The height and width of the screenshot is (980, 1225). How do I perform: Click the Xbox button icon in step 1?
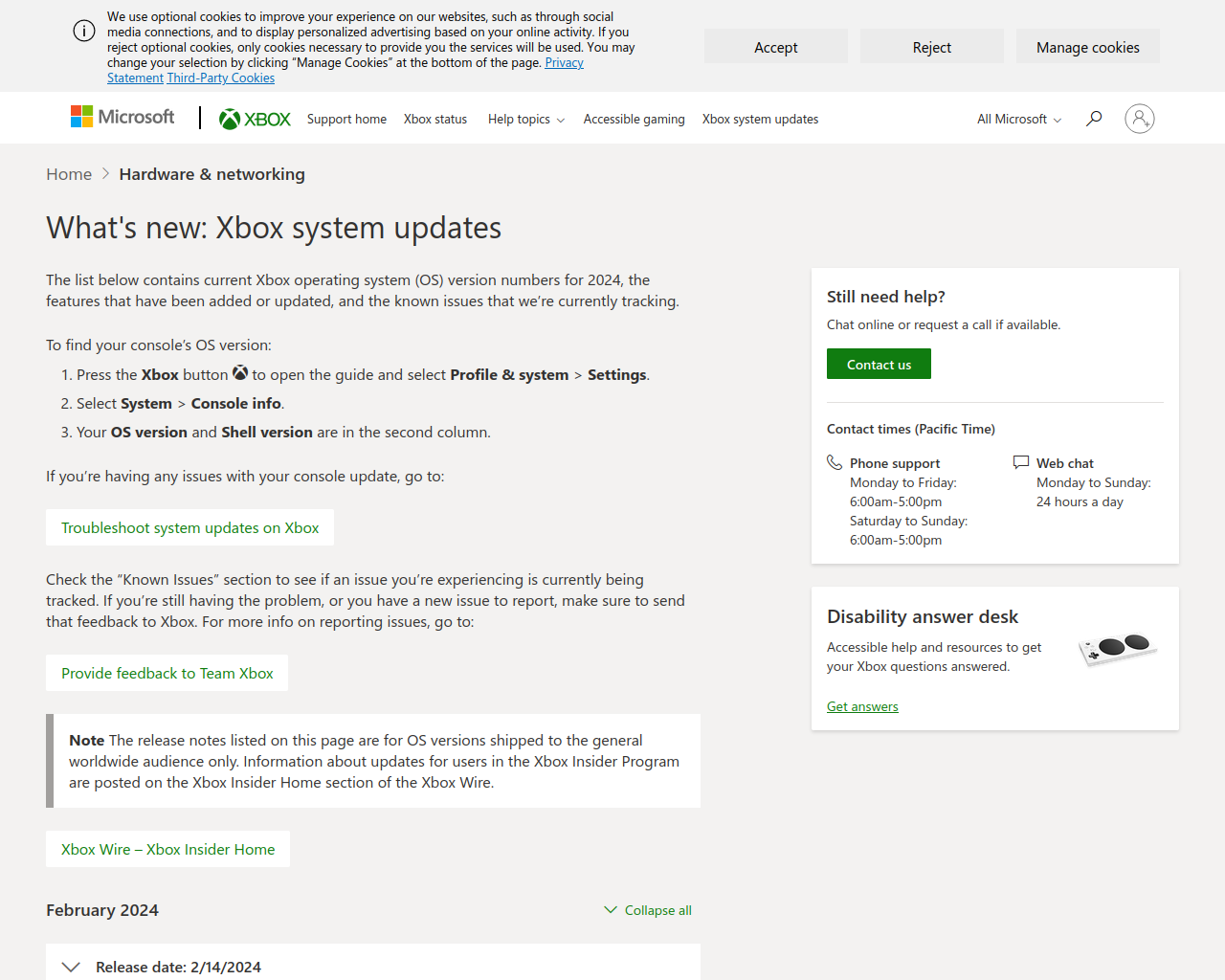[240, 373]
